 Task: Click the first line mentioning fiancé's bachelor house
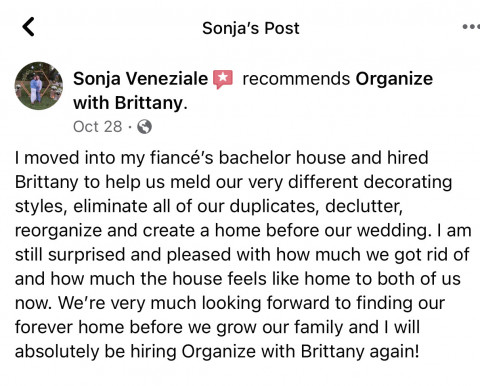(x=222, y=158)
